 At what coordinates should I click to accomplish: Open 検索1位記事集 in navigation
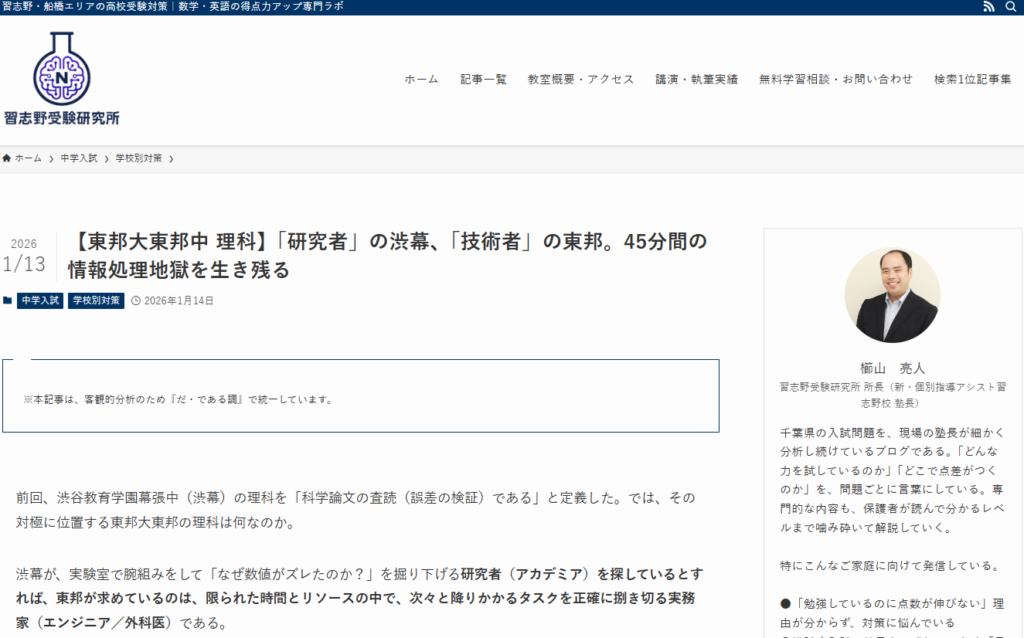pos(972,79)
